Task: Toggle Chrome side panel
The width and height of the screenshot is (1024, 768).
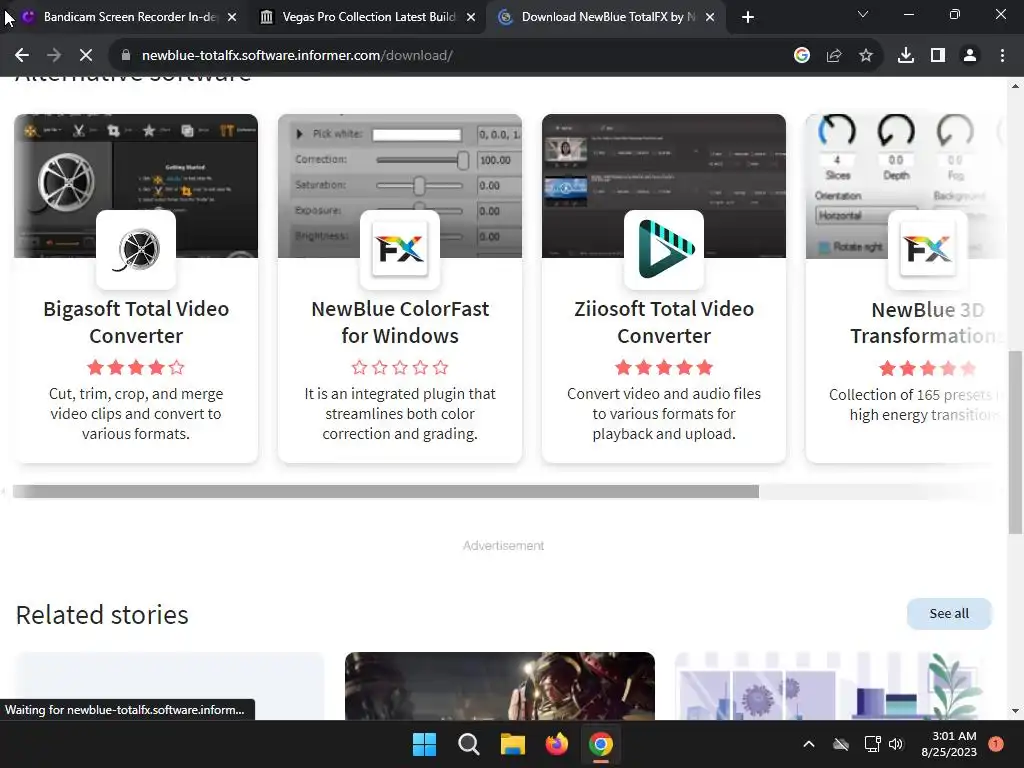Action: [938, 56]
